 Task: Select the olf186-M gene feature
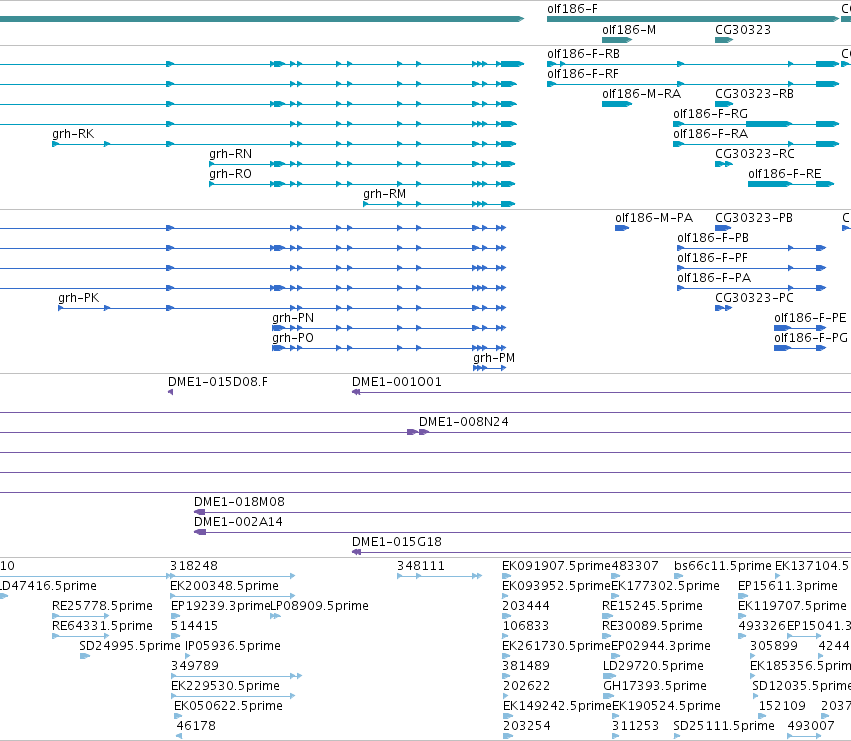(x=617, y=40)
